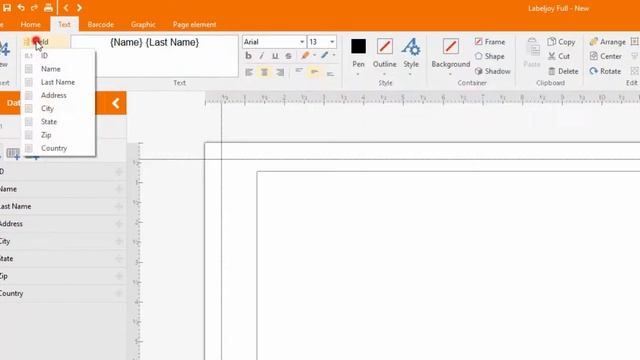Viewport: 640px width, 360px height.
Task: Switch to the Graphic ribbon tab
Action: (x=143, y=24)
